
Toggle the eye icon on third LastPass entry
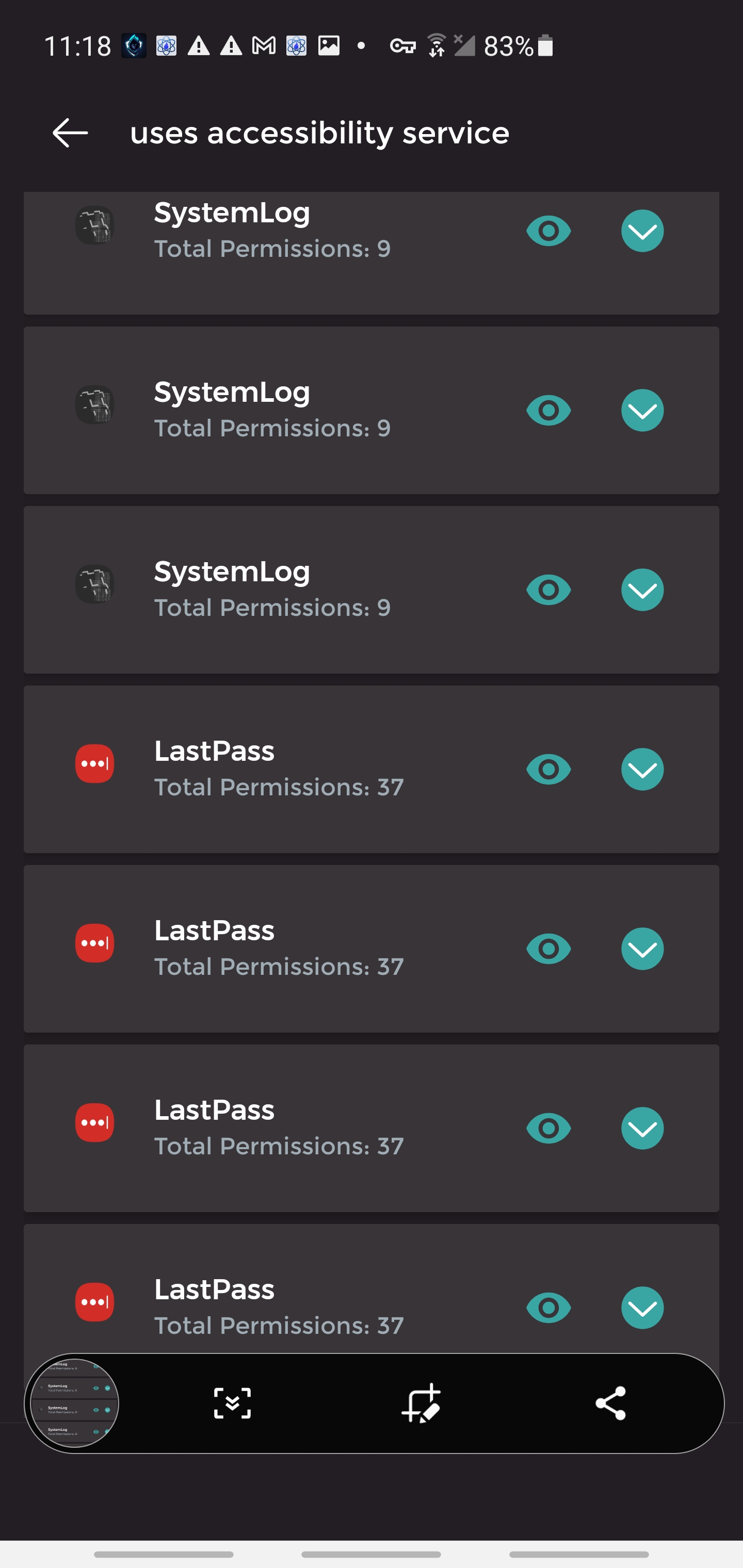pyautogui.click(x=548, y=1128)
